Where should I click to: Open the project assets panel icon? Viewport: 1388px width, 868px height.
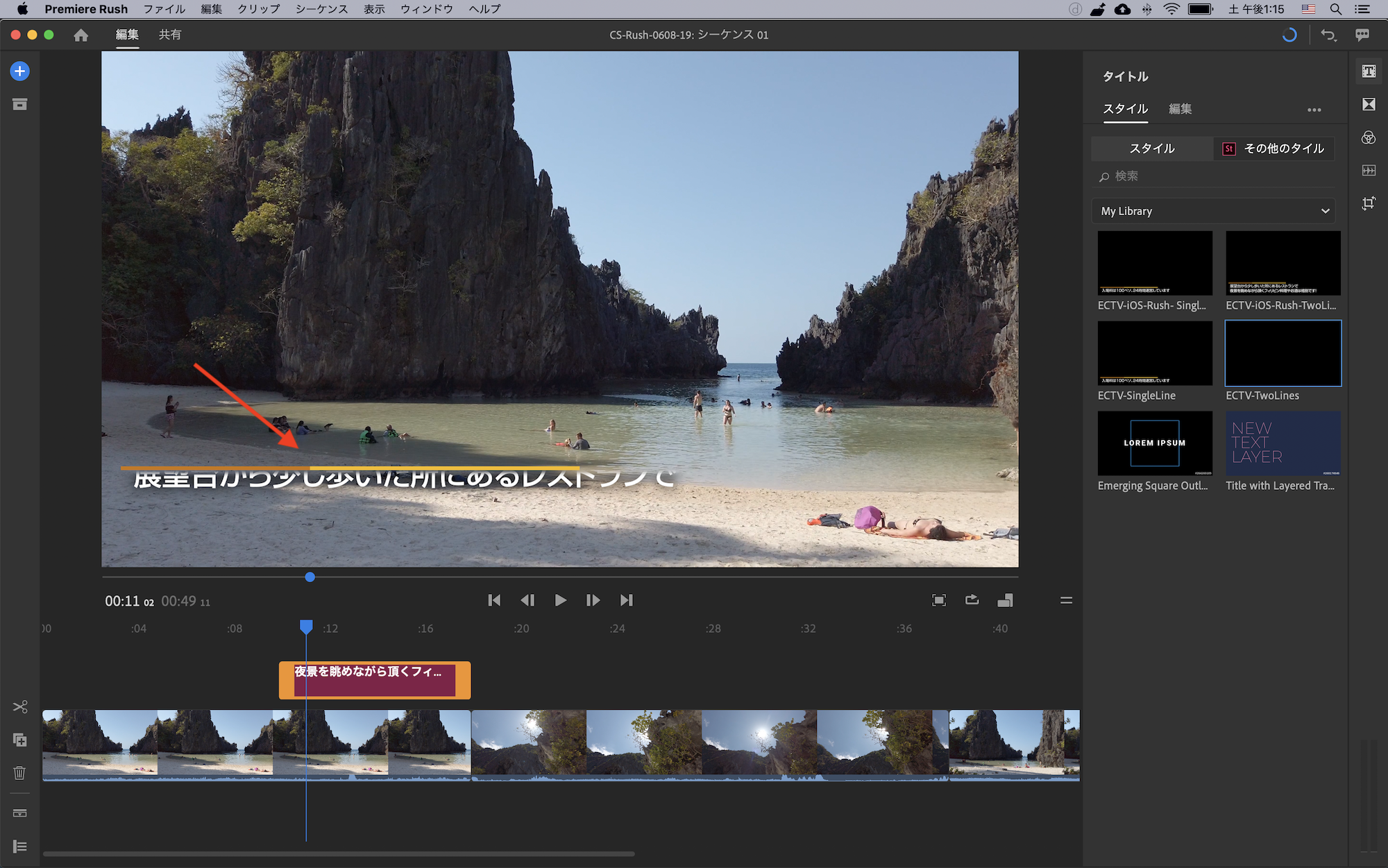20,105
